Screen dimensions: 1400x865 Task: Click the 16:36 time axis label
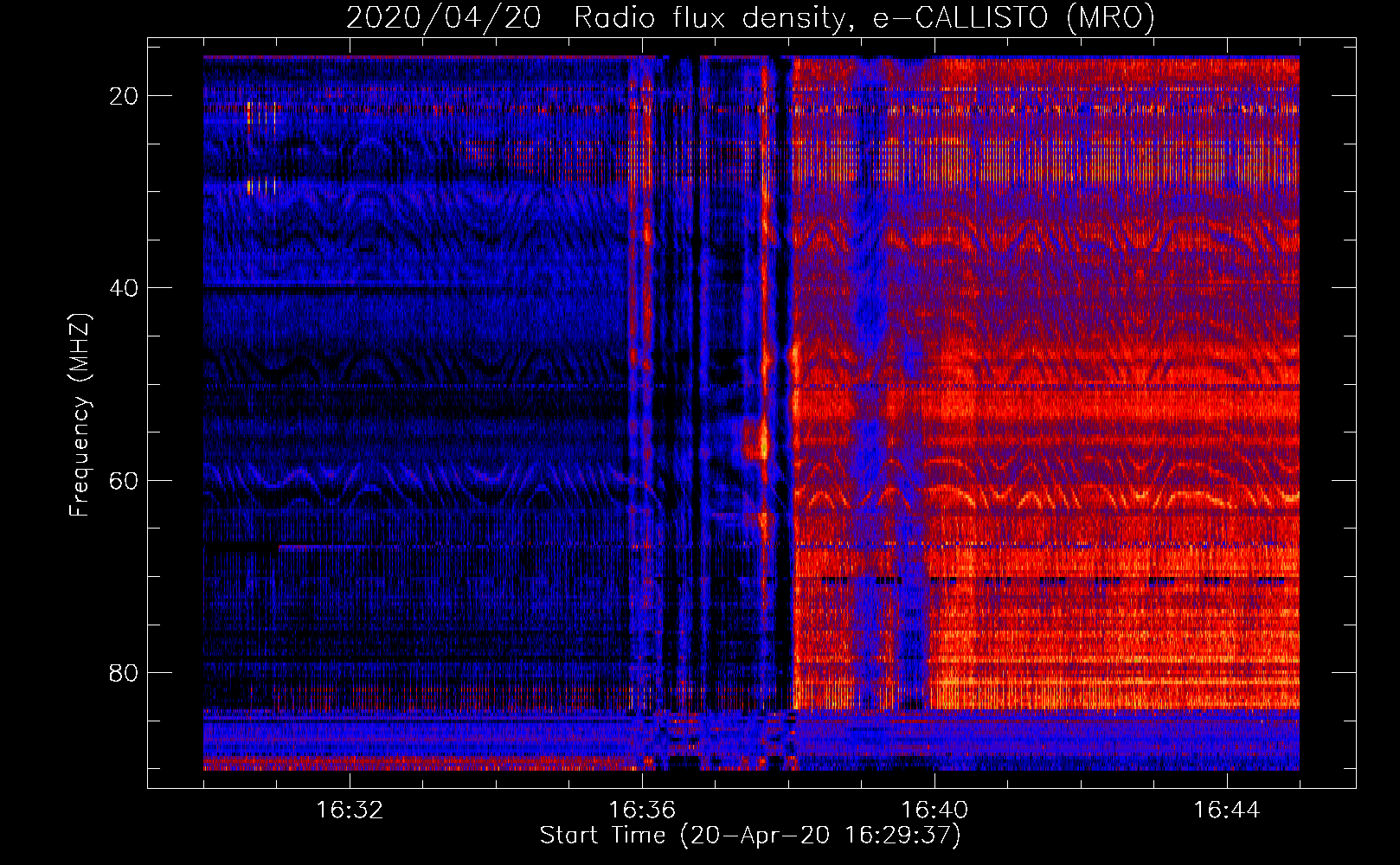[x=642, y=811]
